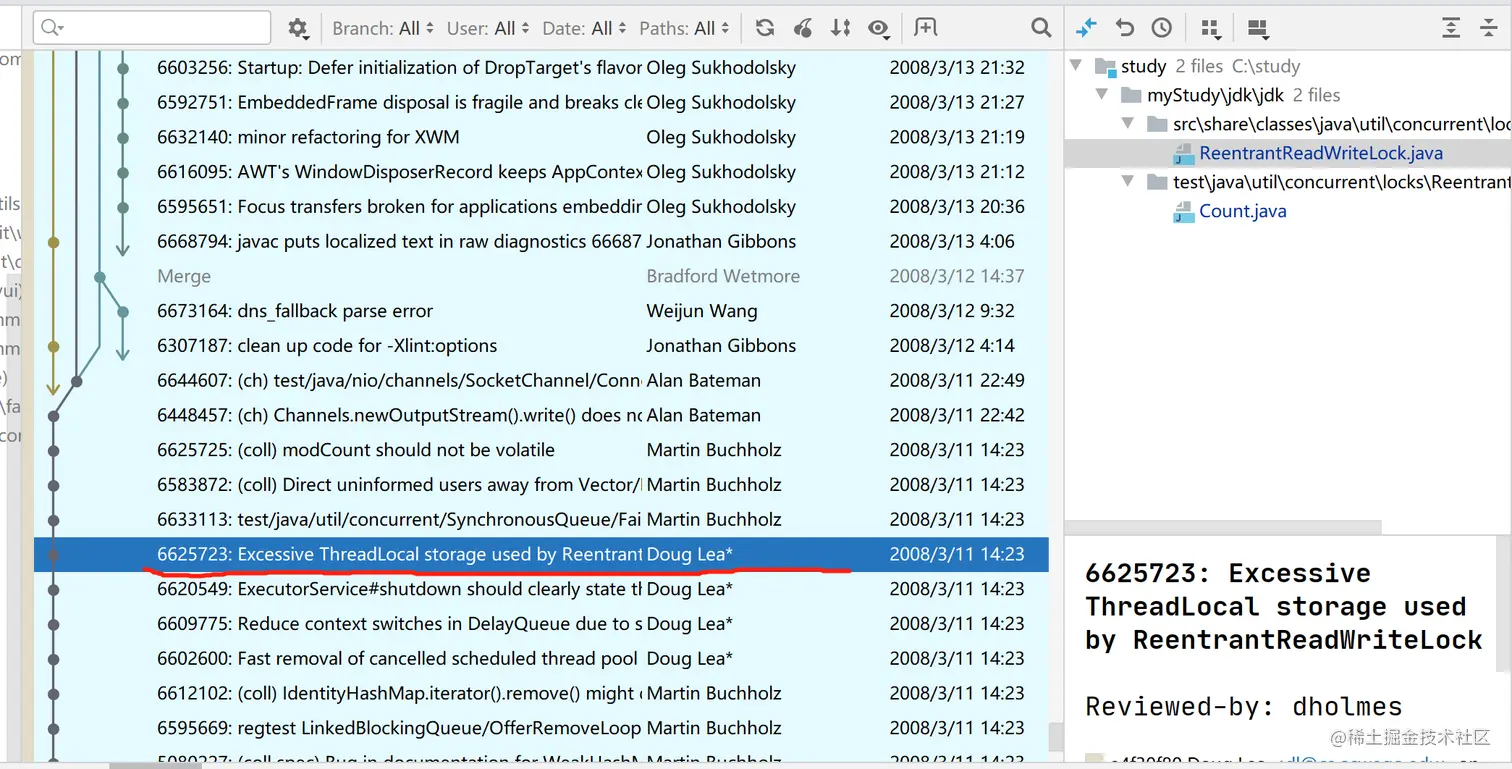Select commit 6612102 IdentityHashMap.iterator().remove()
The width and height of the screenshot is (1512, 769).
541,693
